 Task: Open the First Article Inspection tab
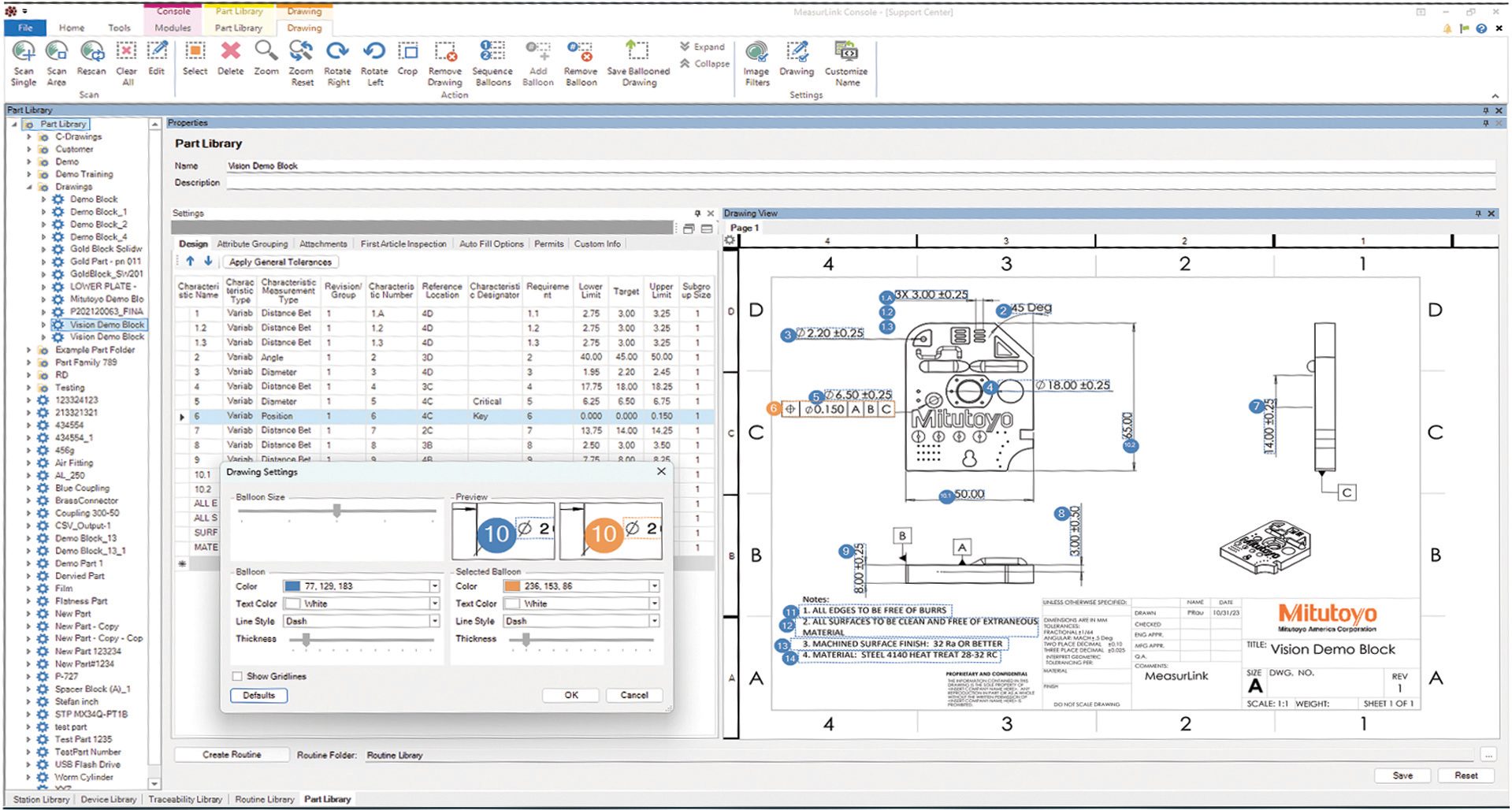pyautogui.click(x=403, y=244)
